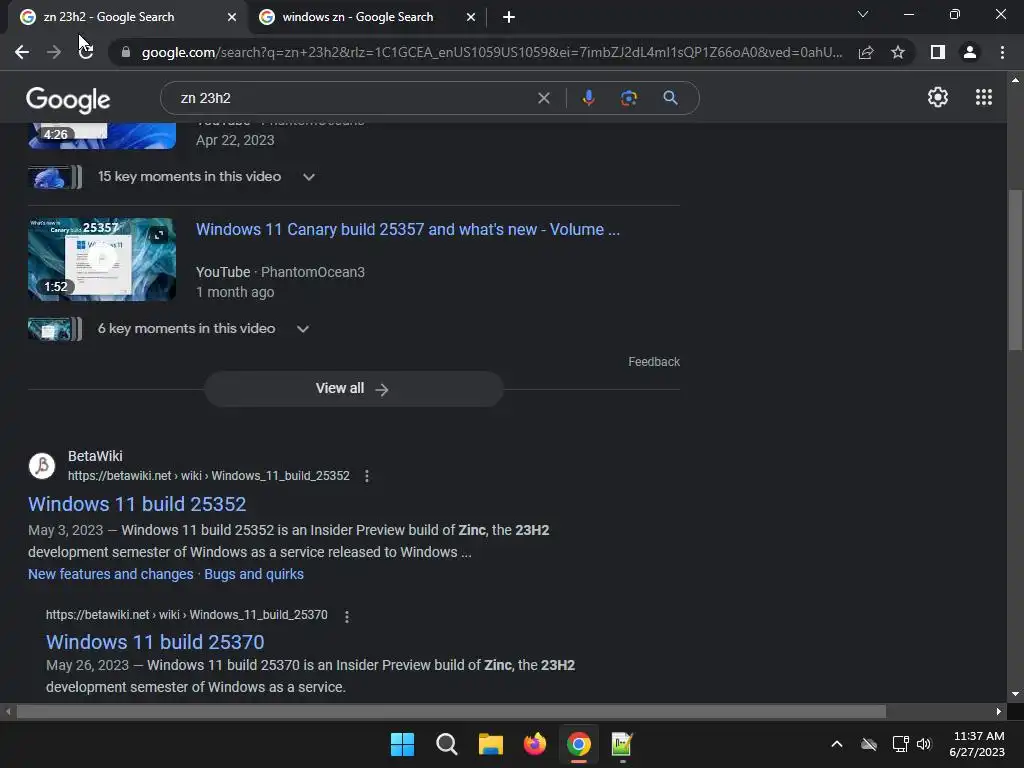Go to Google home via logo
The width and height of the screenshot is (1024, 768).
click(68, 99)
